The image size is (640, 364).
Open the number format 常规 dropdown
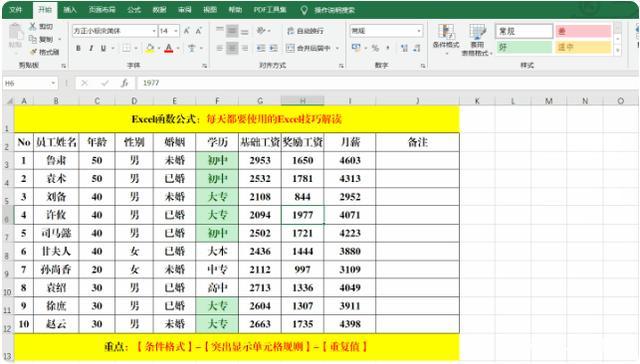coord(419,31)
